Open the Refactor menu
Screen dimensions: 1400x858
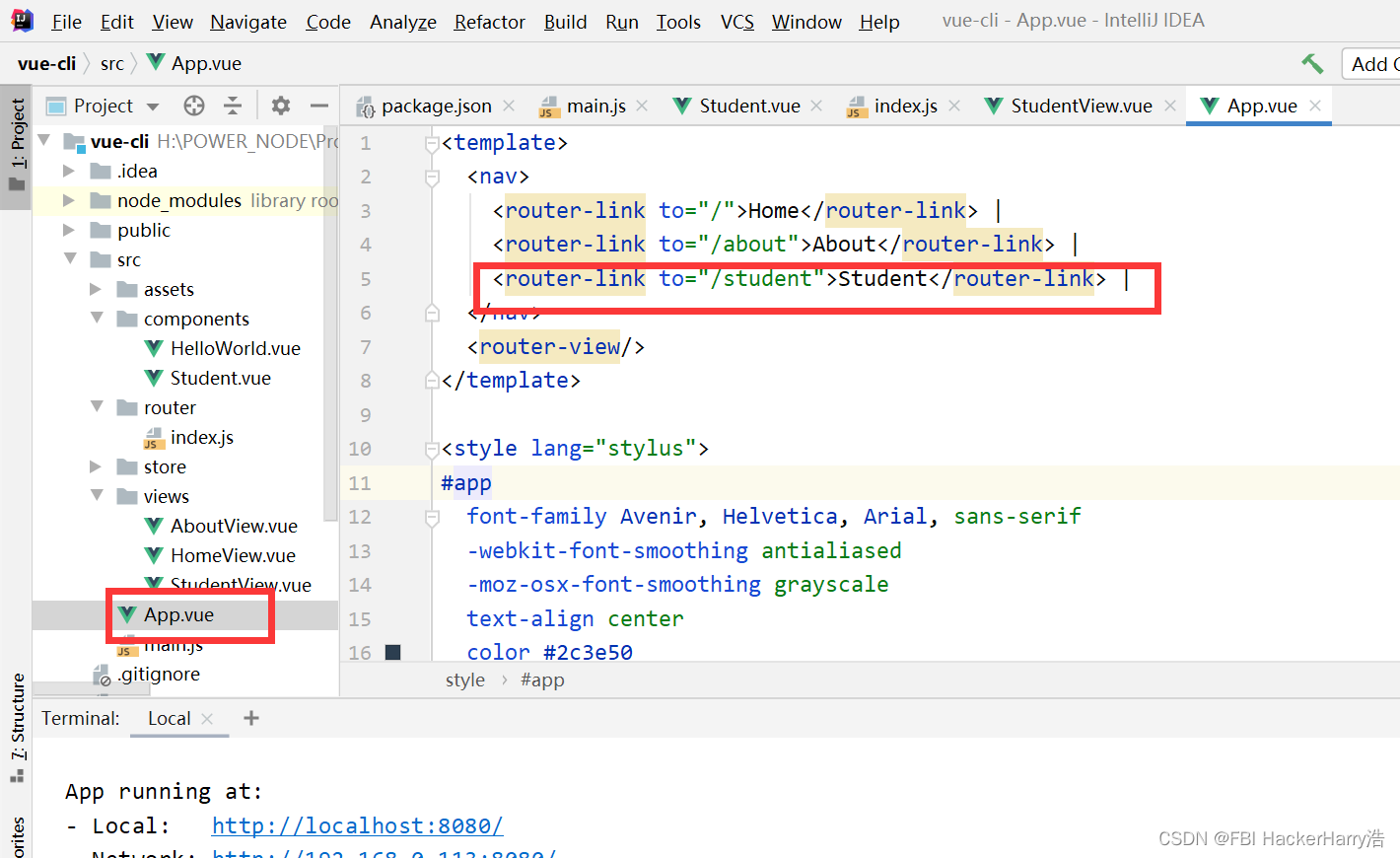[489, 21]
